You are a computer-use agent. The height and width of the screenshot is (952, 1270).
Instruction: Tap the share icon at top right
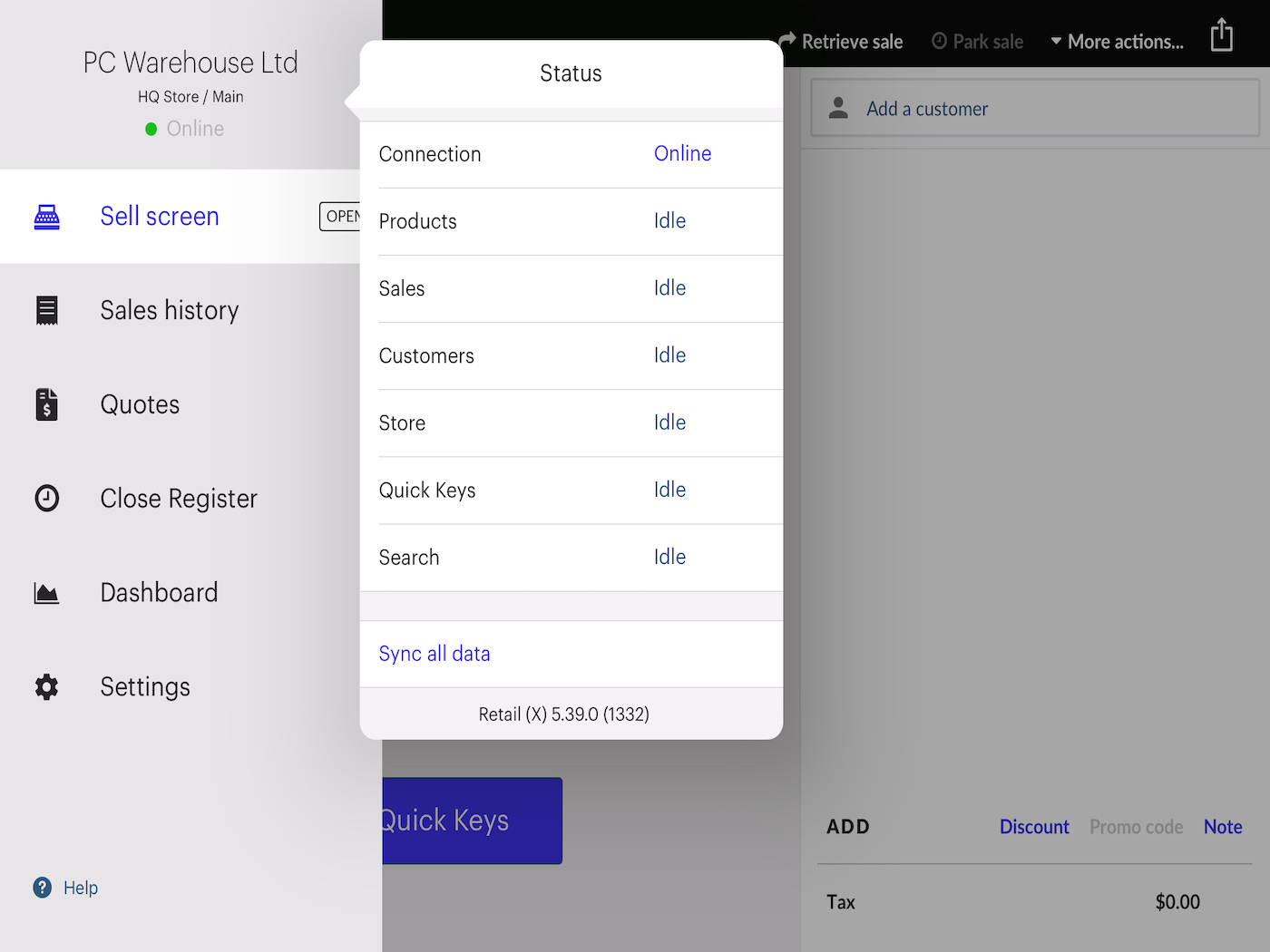coord(1221,36)
